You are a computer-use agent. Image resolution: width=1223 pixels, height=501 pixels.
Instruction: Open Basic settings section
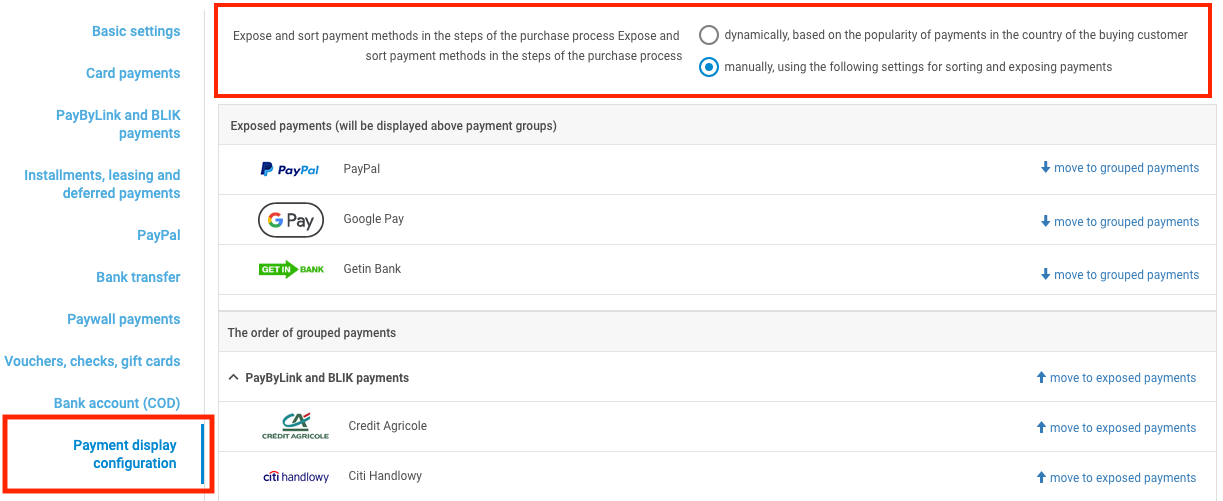click(136, 31)
